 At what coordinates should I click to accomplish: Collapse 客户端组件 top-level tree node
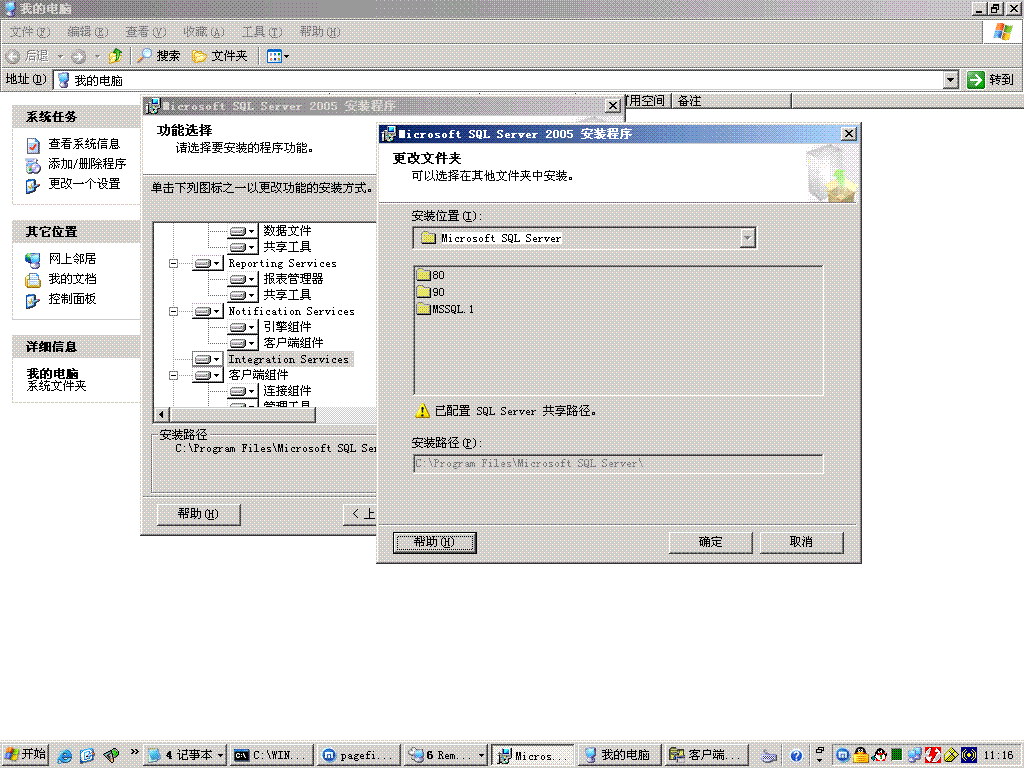pyautogui.click(x=173, y=376)
